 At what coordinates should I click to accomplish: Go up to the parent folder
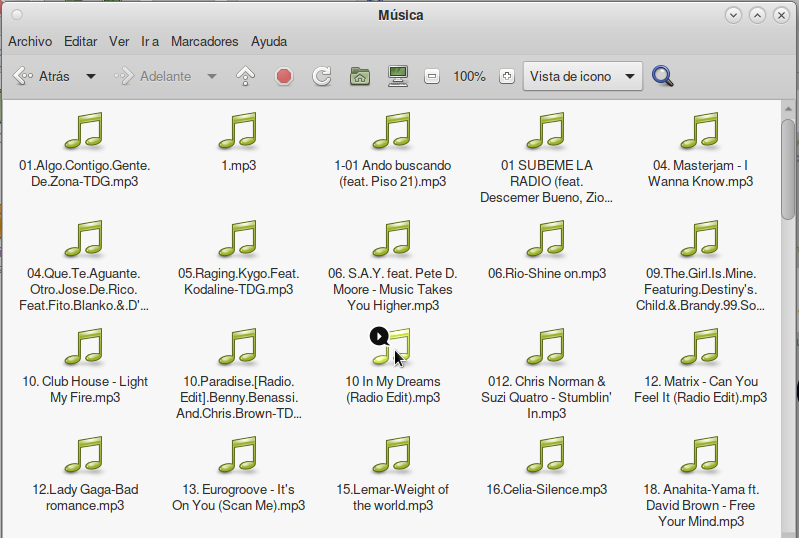pos(246,76)
